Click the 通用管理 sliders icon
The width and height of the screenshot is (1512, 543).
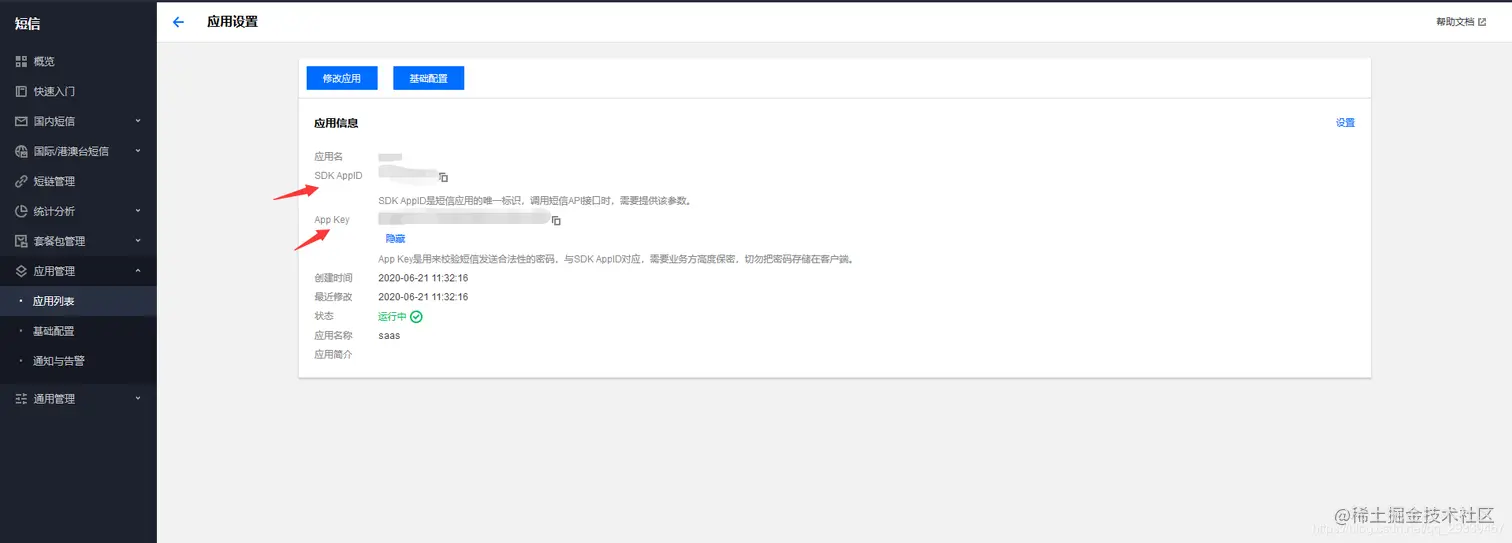tap(21, 399)
